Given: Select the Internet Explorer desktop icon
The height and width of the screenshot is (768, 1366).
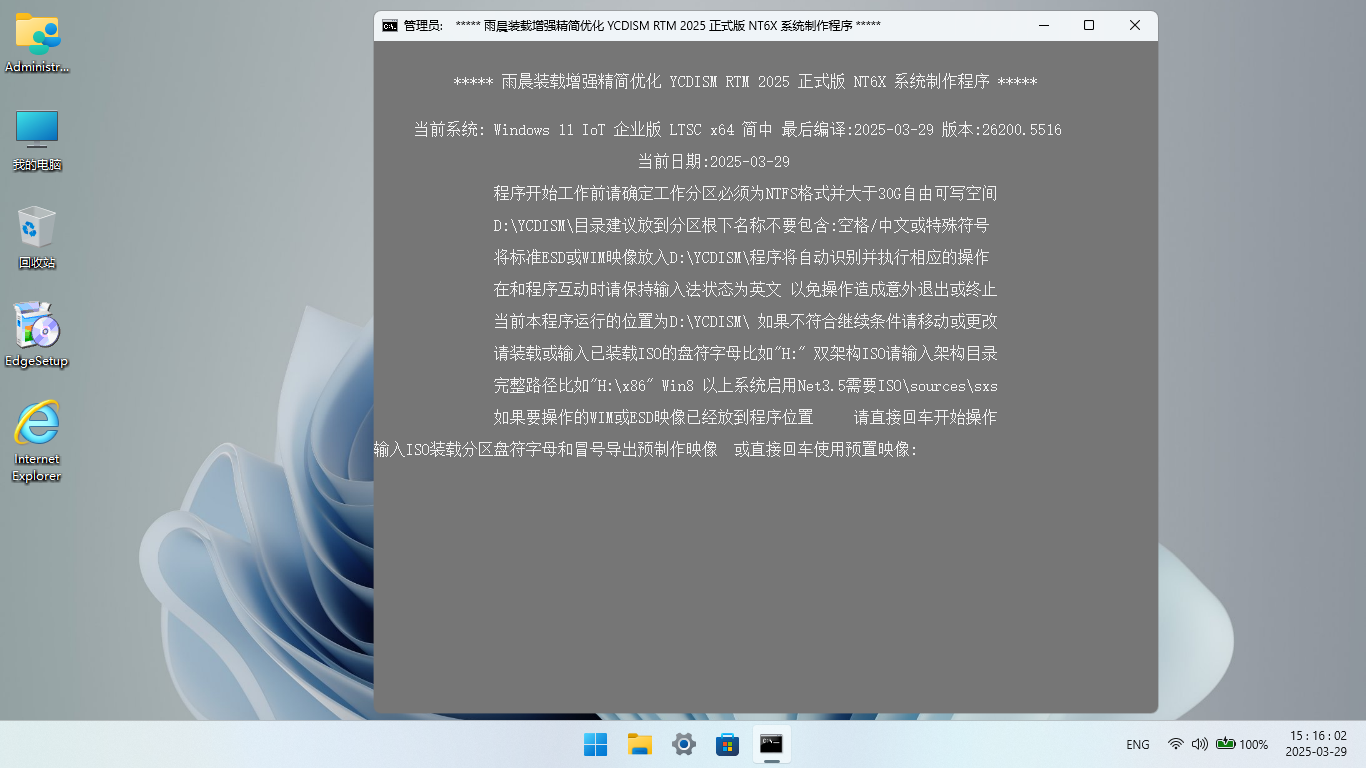Looking at the screenshot, I should click(x=37, y=441).
